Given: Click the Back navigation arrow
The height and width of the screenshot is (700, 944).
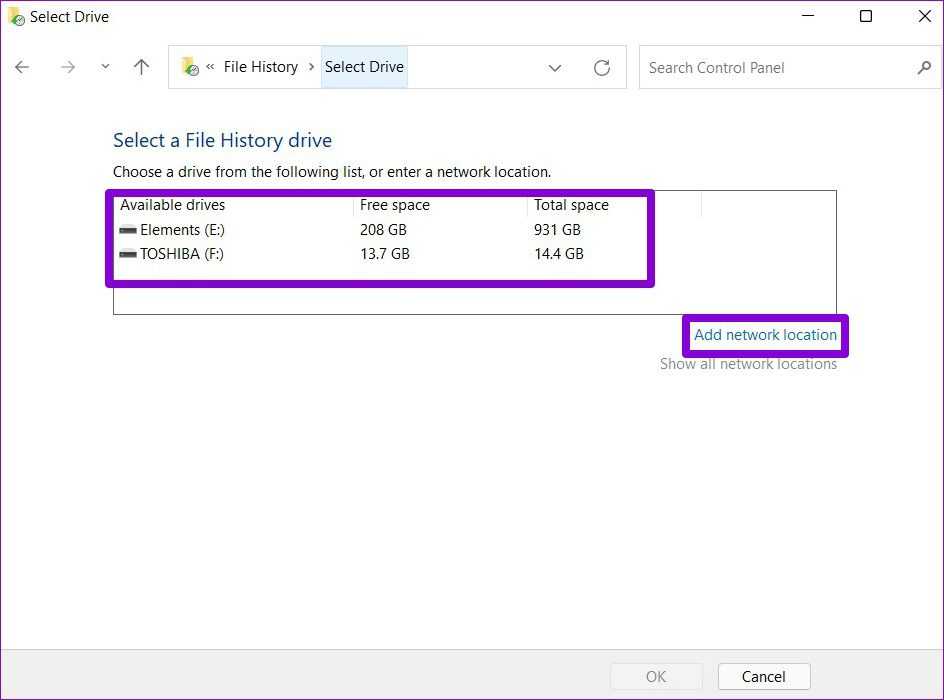Looking at the screenshot, I should tap(22, 67).
